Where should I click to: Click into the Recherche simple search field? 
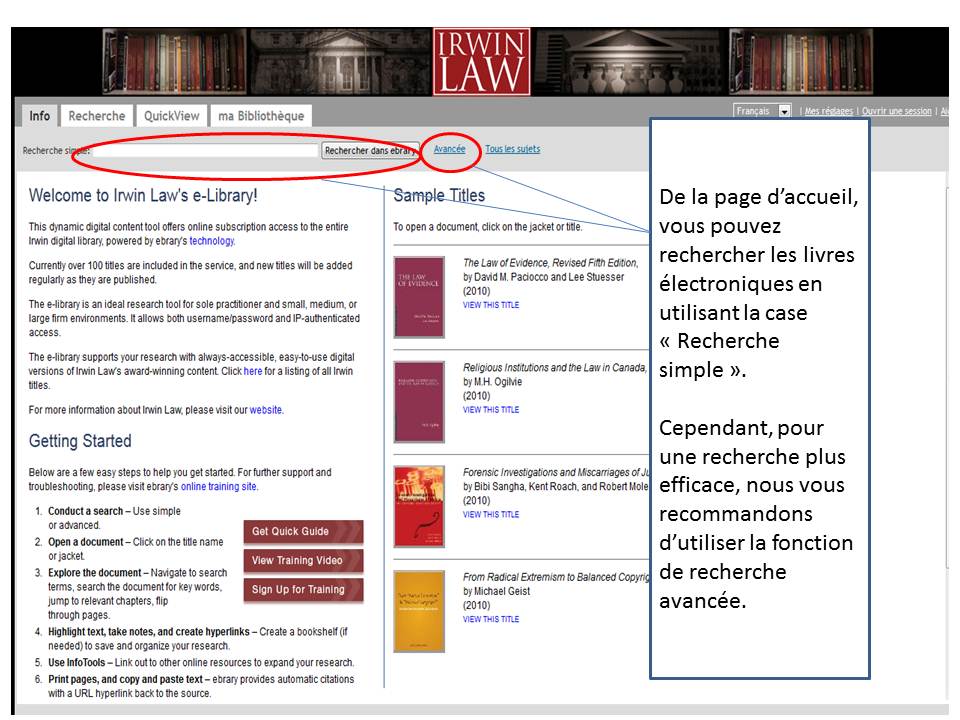coord(204,150)
